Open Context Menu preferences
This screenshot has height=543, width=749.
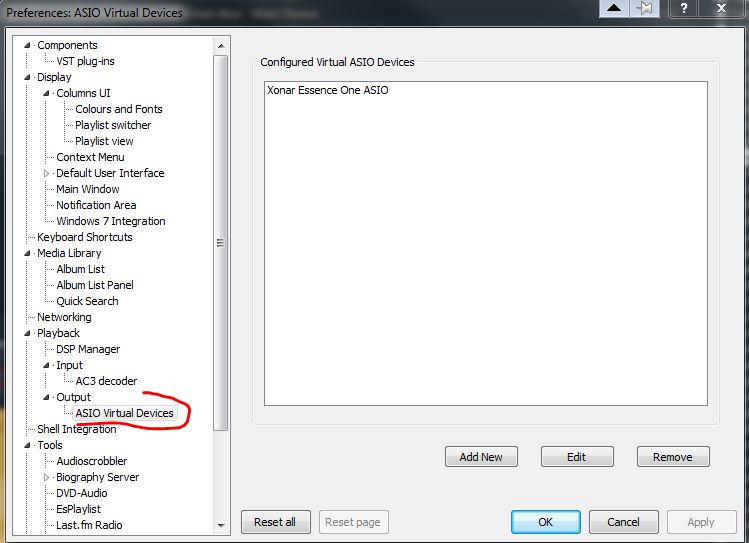click(x=90, y=157)
